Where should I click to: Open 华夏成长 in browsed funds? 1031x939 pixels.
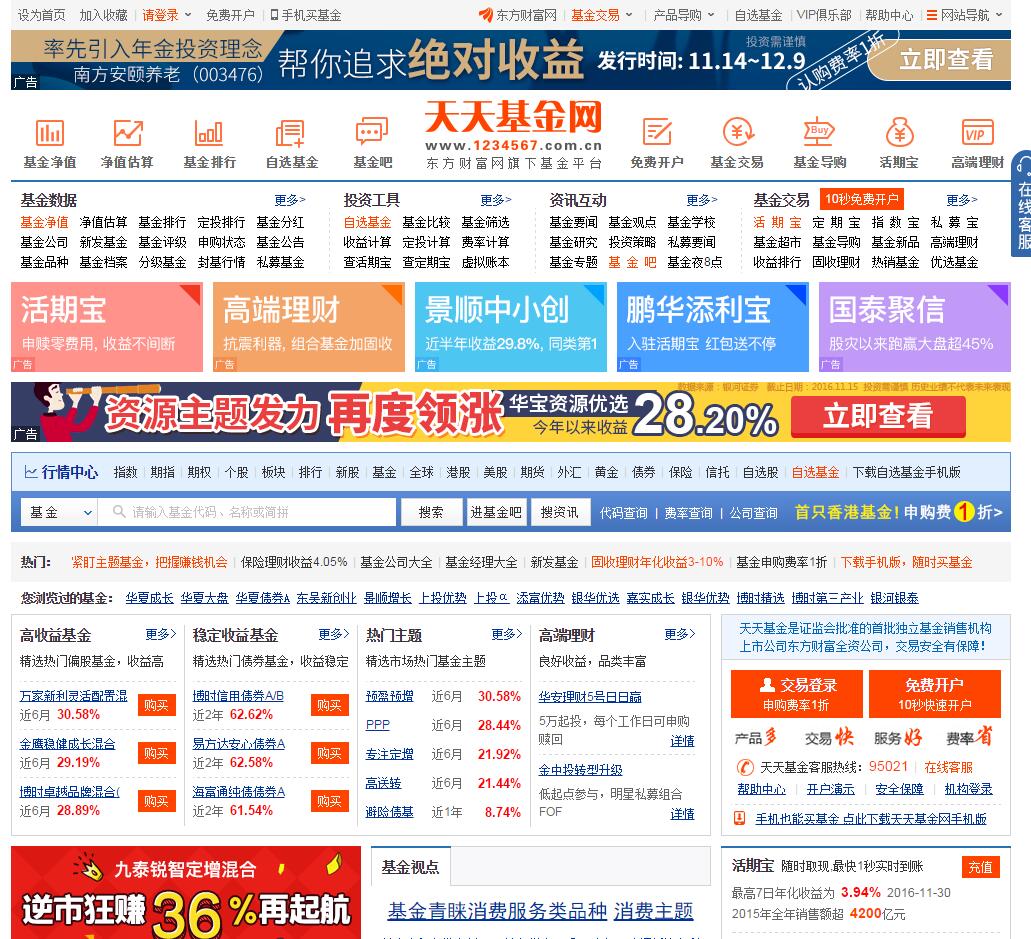tap(149, 598)
